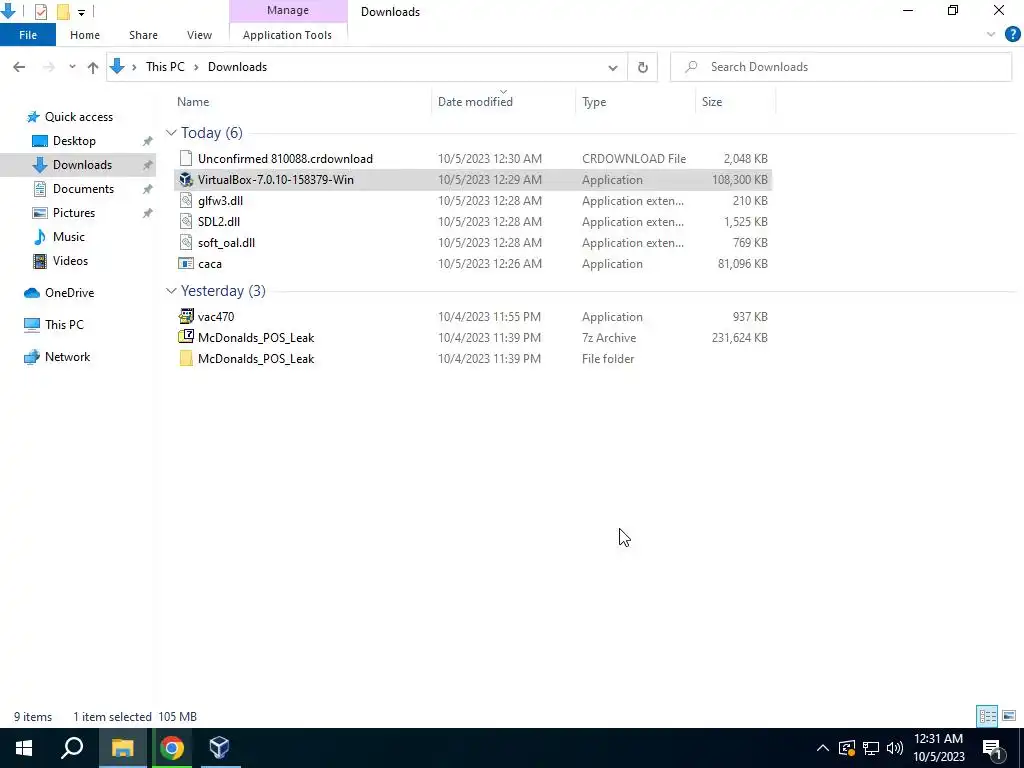
Task: Collapse the Yesterday (3) group
Action: (x=171, y=291)
